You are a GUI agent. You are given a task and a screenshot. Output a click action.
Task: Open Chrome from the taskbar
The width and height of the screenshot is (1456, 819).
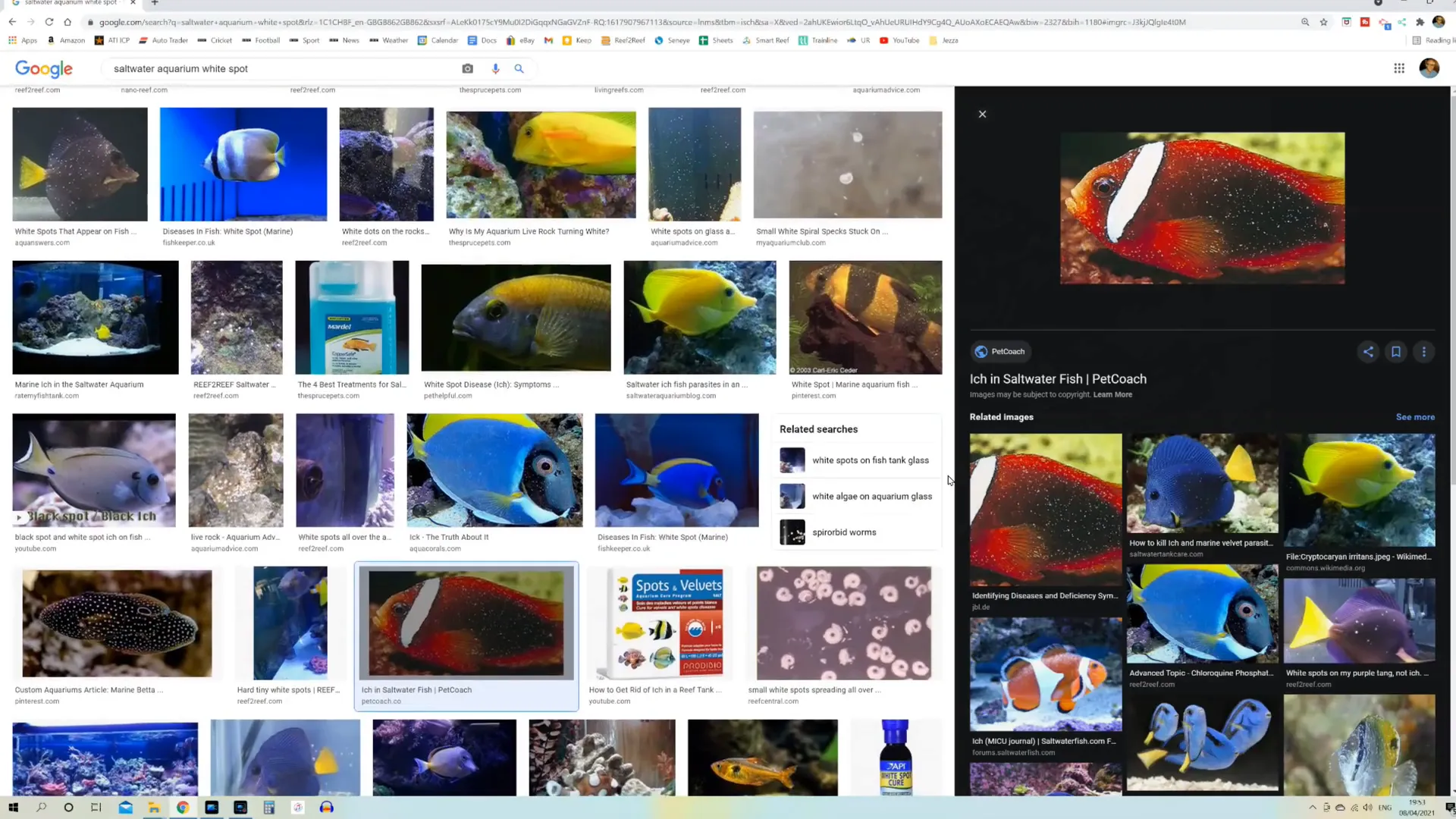pos(183,808)
